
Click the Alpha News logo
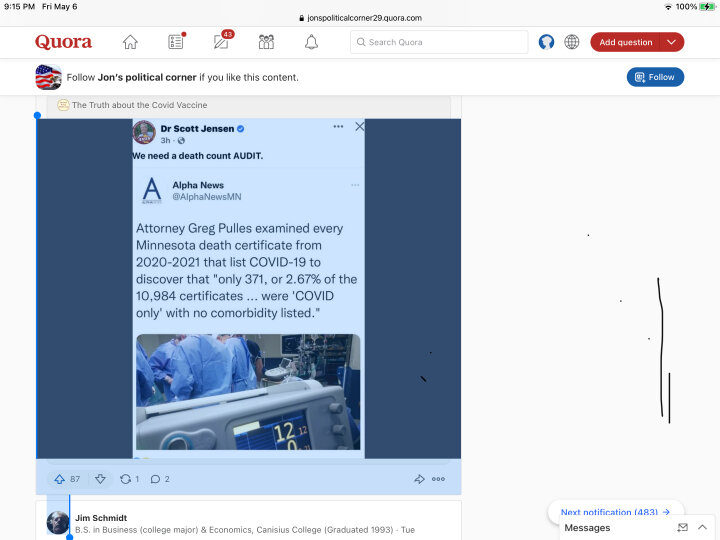(152, 191)
